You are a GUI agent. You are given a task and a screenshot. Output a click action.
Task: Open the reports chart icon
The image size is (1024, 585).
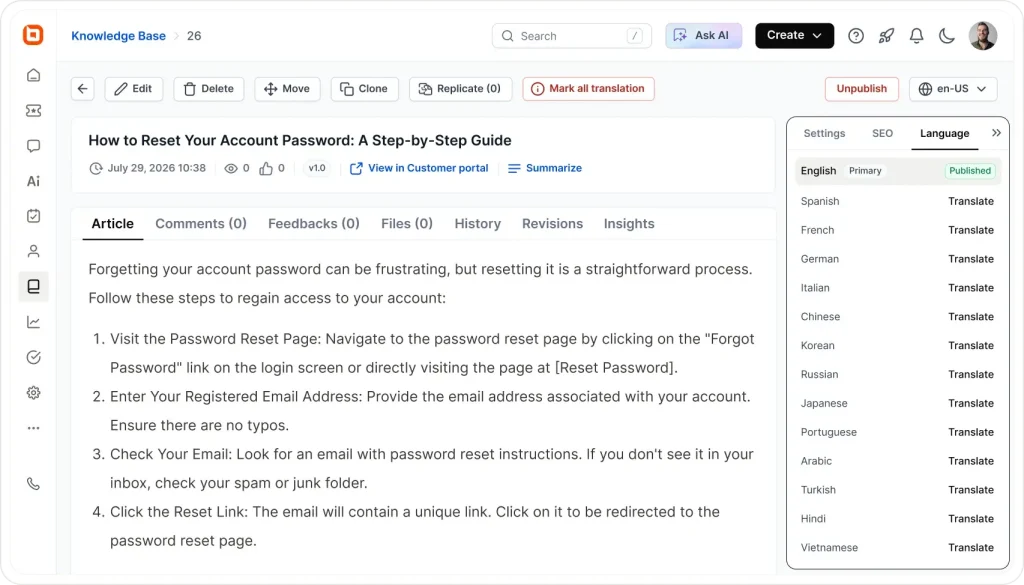(x=33, y=322)
